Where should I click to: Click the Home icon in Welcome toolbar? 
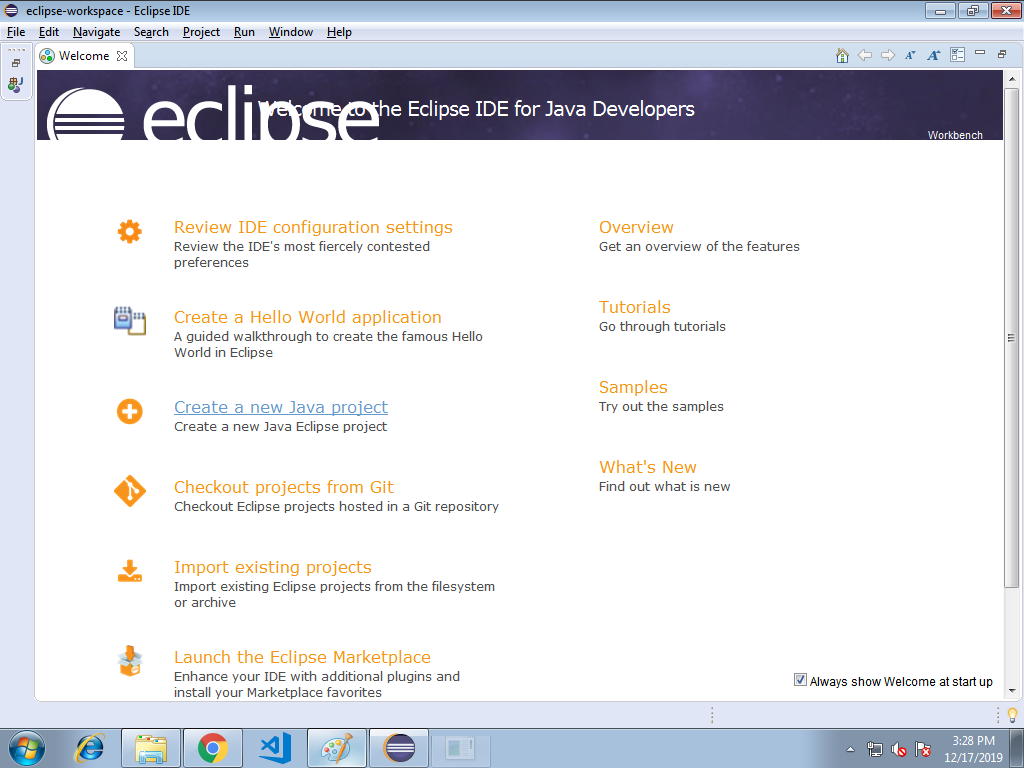[x=842, y=56]
